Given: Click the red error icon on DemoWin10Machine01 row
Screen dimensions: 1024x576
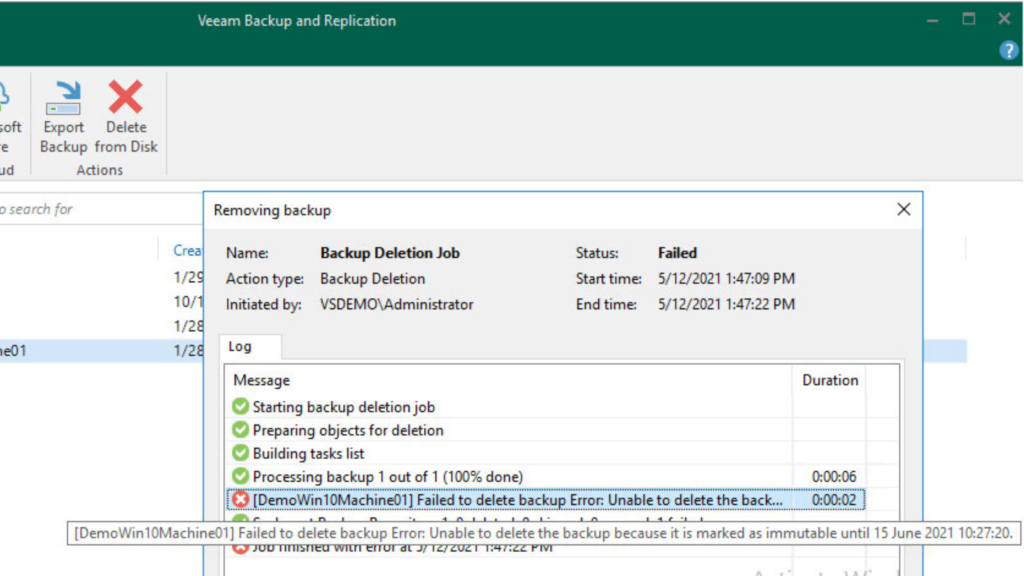Looking at the screenshot, I should tap(240, 500).
